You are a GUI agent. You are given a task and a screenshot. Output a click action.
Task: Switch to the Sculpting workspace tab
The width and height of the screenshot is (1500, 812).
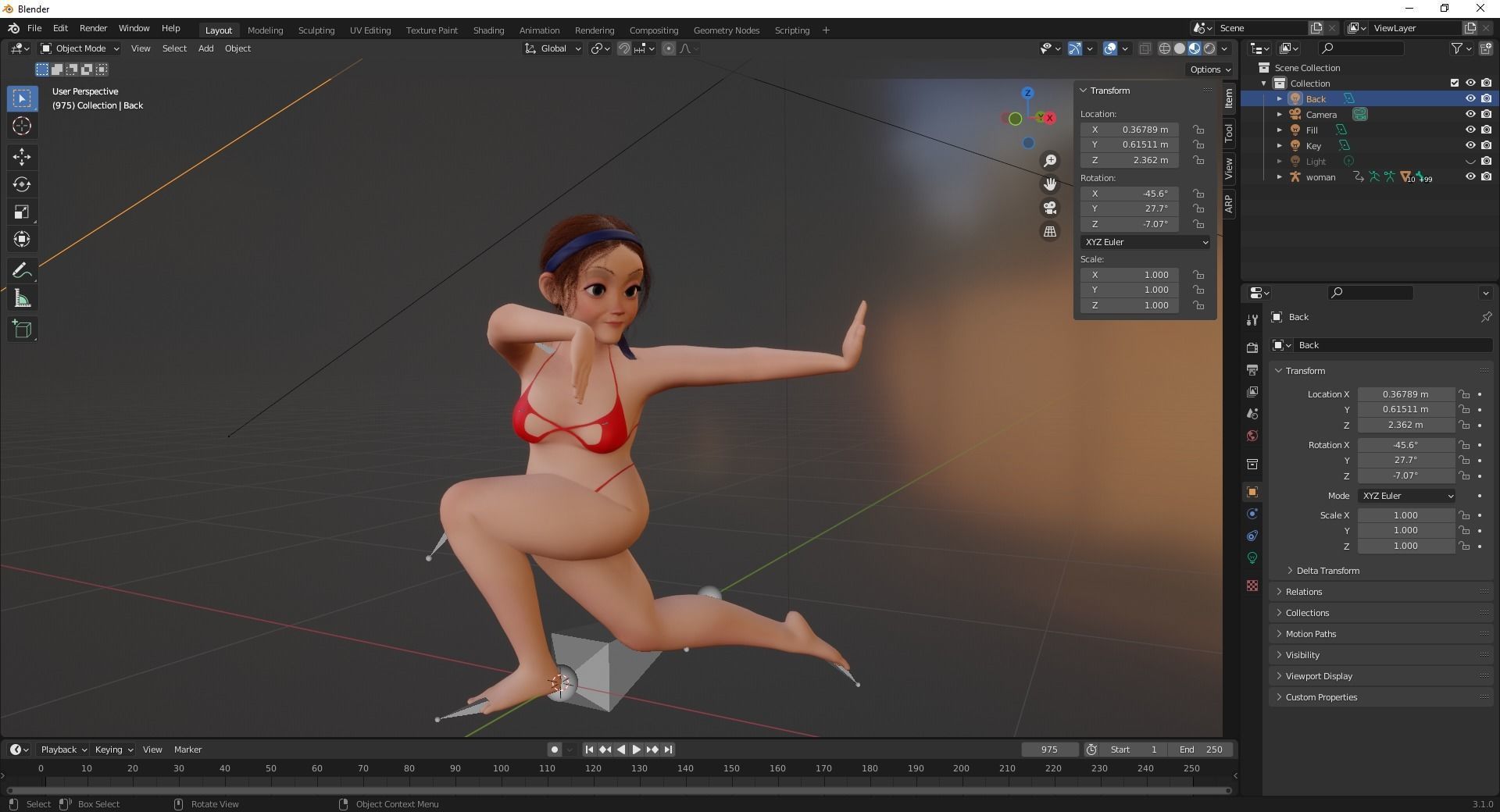316,30
